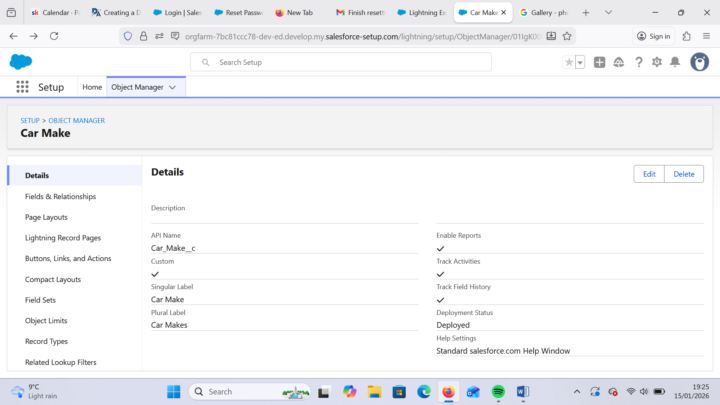Image resolution: width=720 pixels, height=405 pixels.
Task: Expand the Object Manager tab chevron
Action: pos(173,87)
